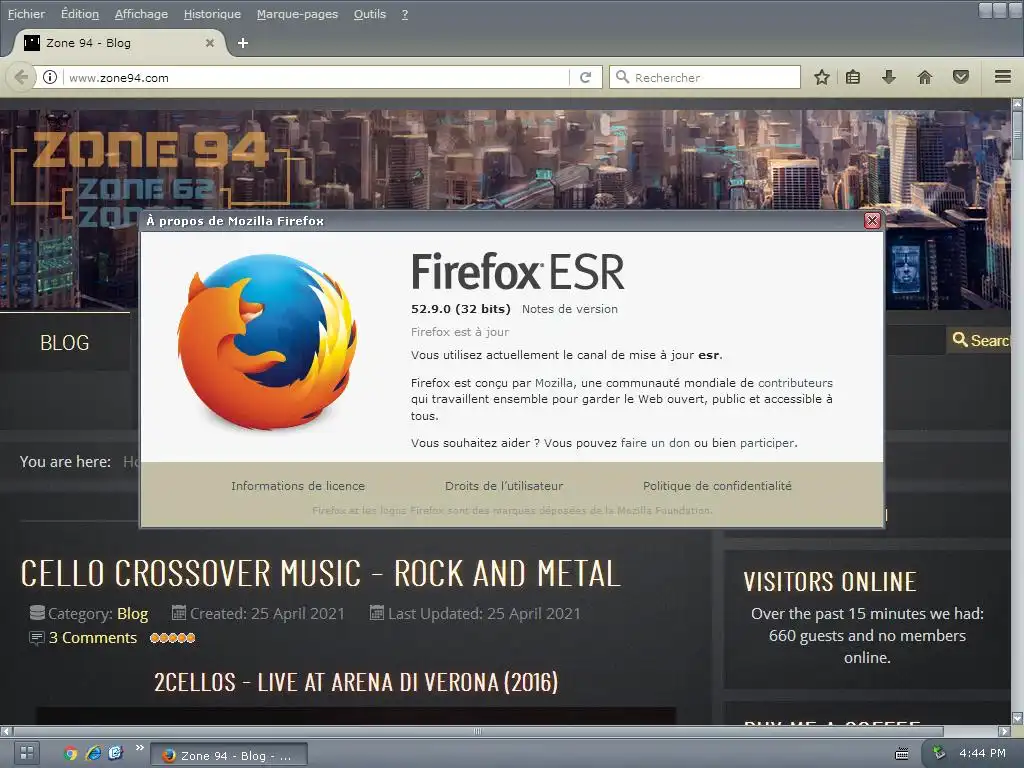Image resolution: width=1024 pixels, height=768 pixels.
Task: Open the Édition menu
Action: (80, 14)
